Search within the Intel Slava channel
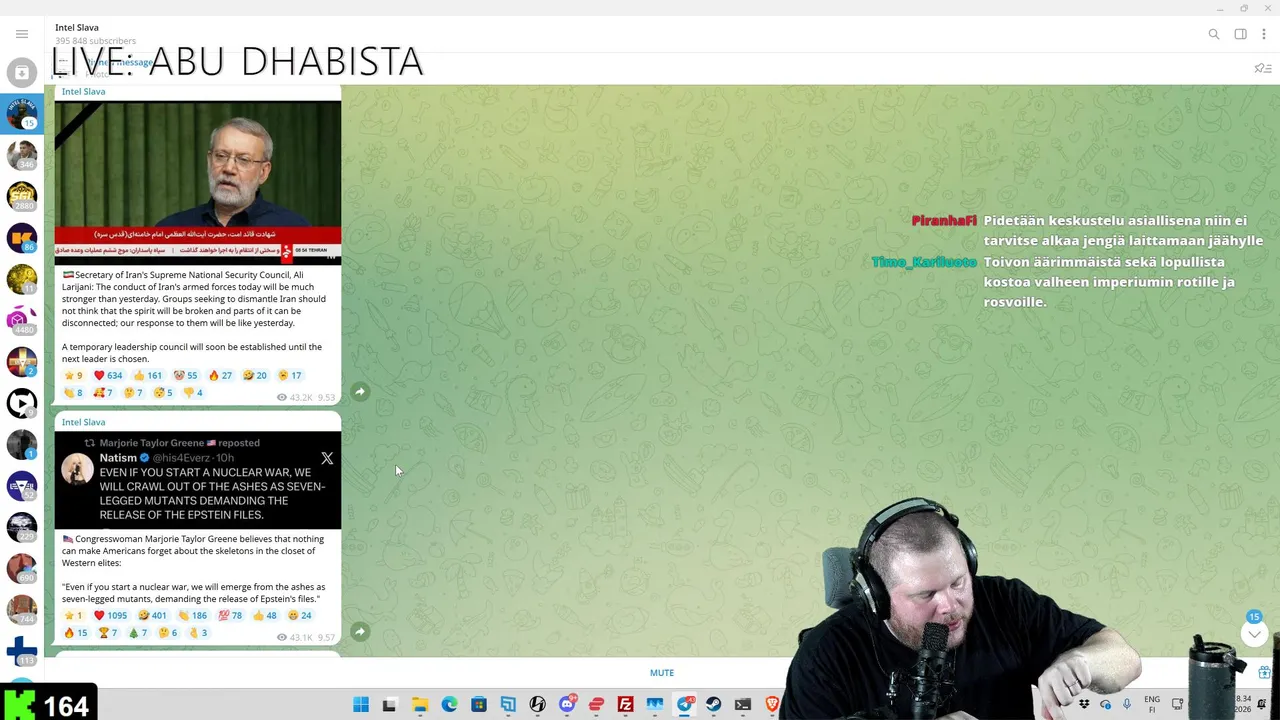This screenshot has width=1280, height=720. (1214, 34)
